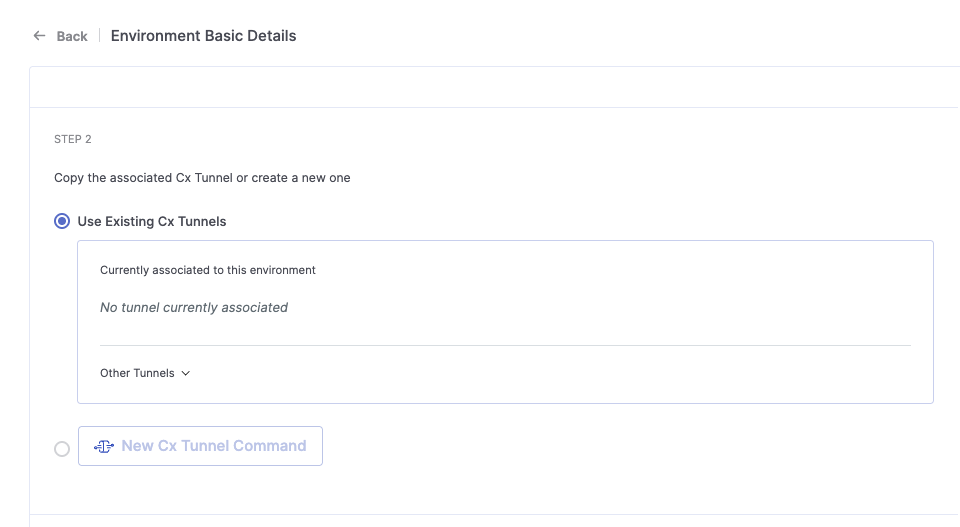Click the back arrow icon
Viewport: 960px width, 527px height.
point(39,36)
